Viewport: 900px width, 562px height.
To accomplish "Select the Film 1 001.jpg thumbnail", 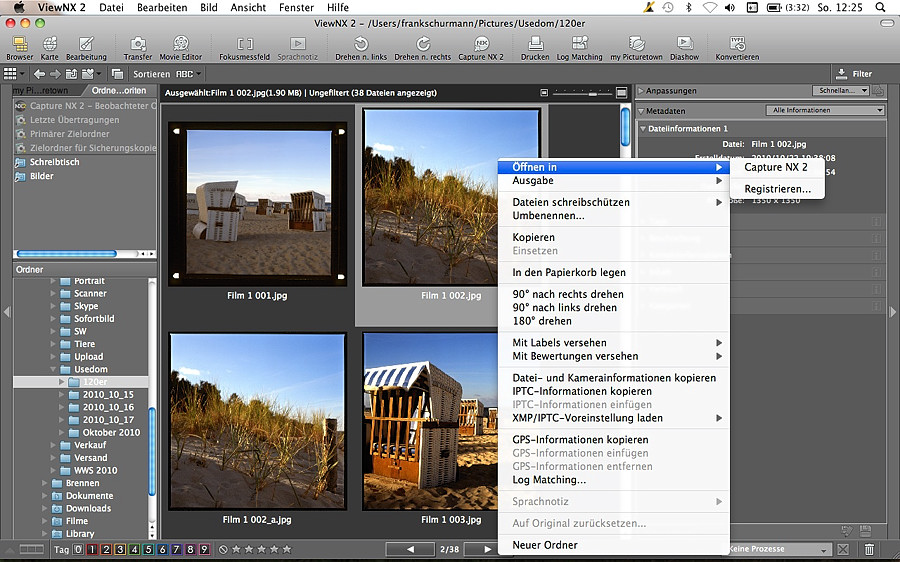I will (x=257, y=204).
